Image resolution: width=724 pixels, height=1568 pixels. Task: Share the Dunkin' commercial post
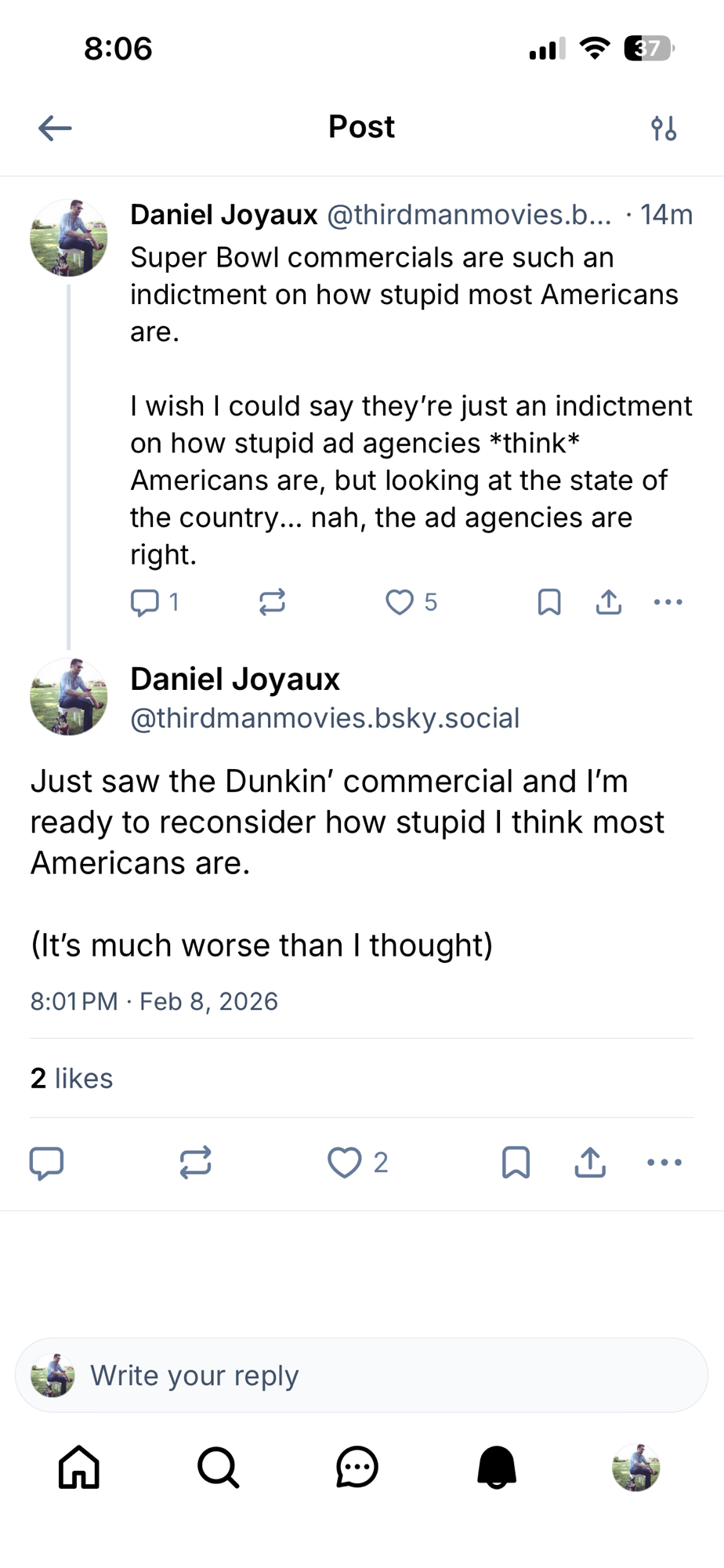590,1163
